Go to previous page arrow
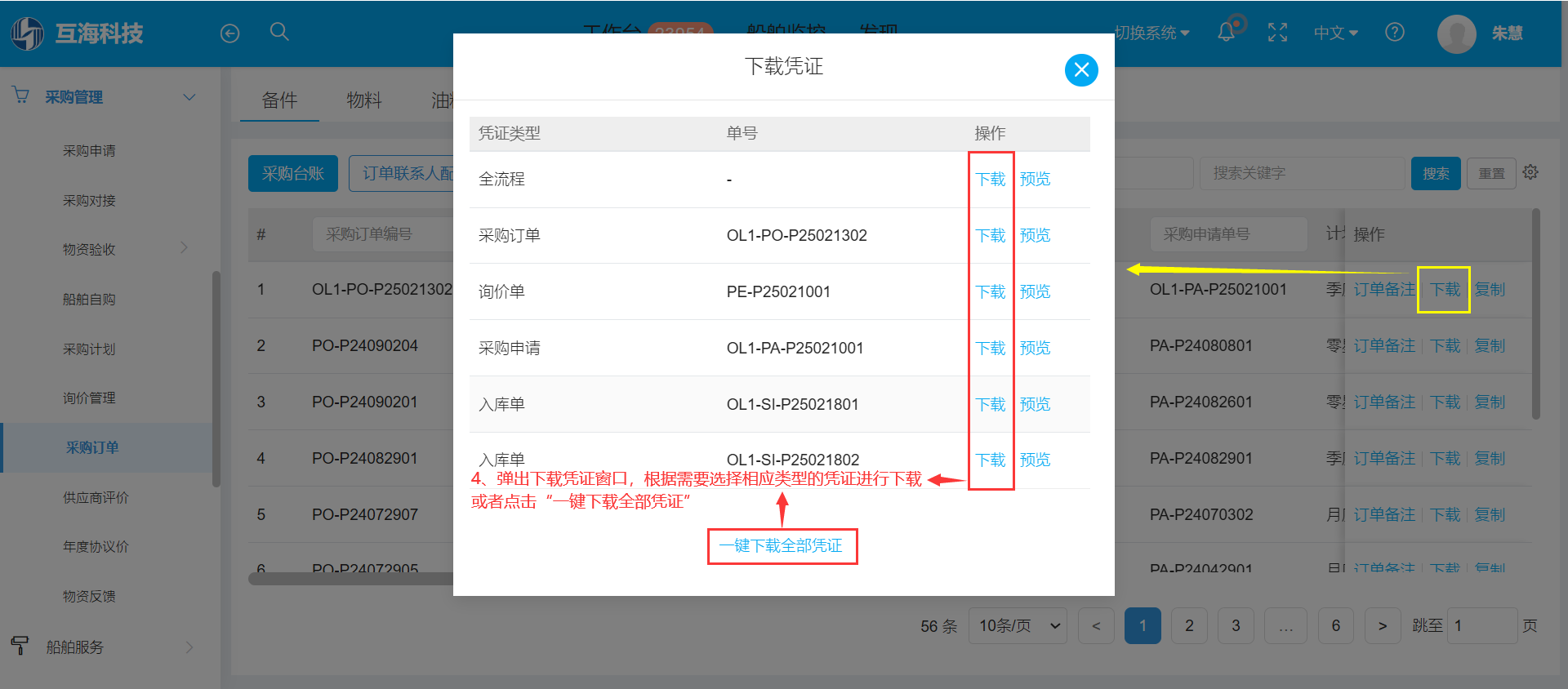Viewport: 1568px width, 689px height. point(1096,625)
